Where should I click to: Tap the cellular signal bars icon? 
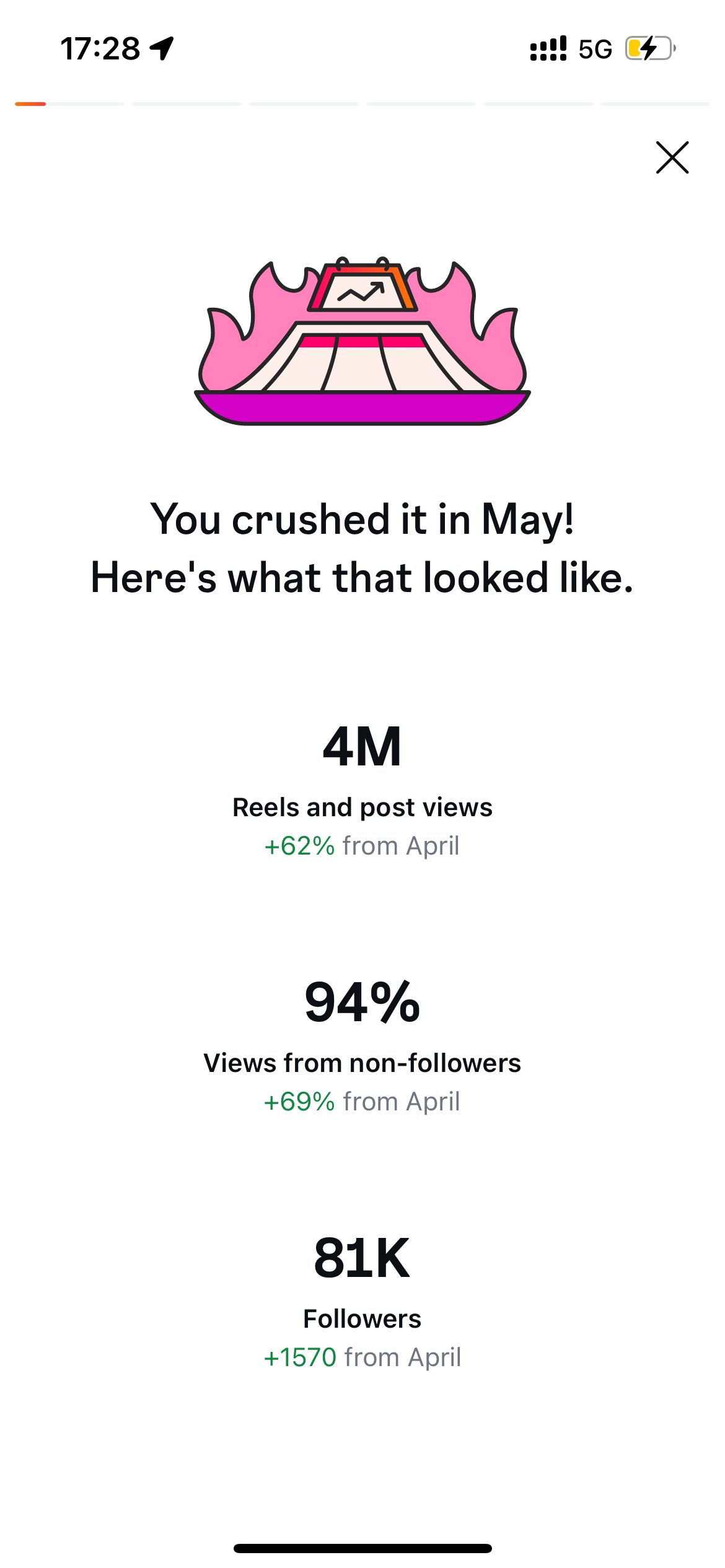548,48
